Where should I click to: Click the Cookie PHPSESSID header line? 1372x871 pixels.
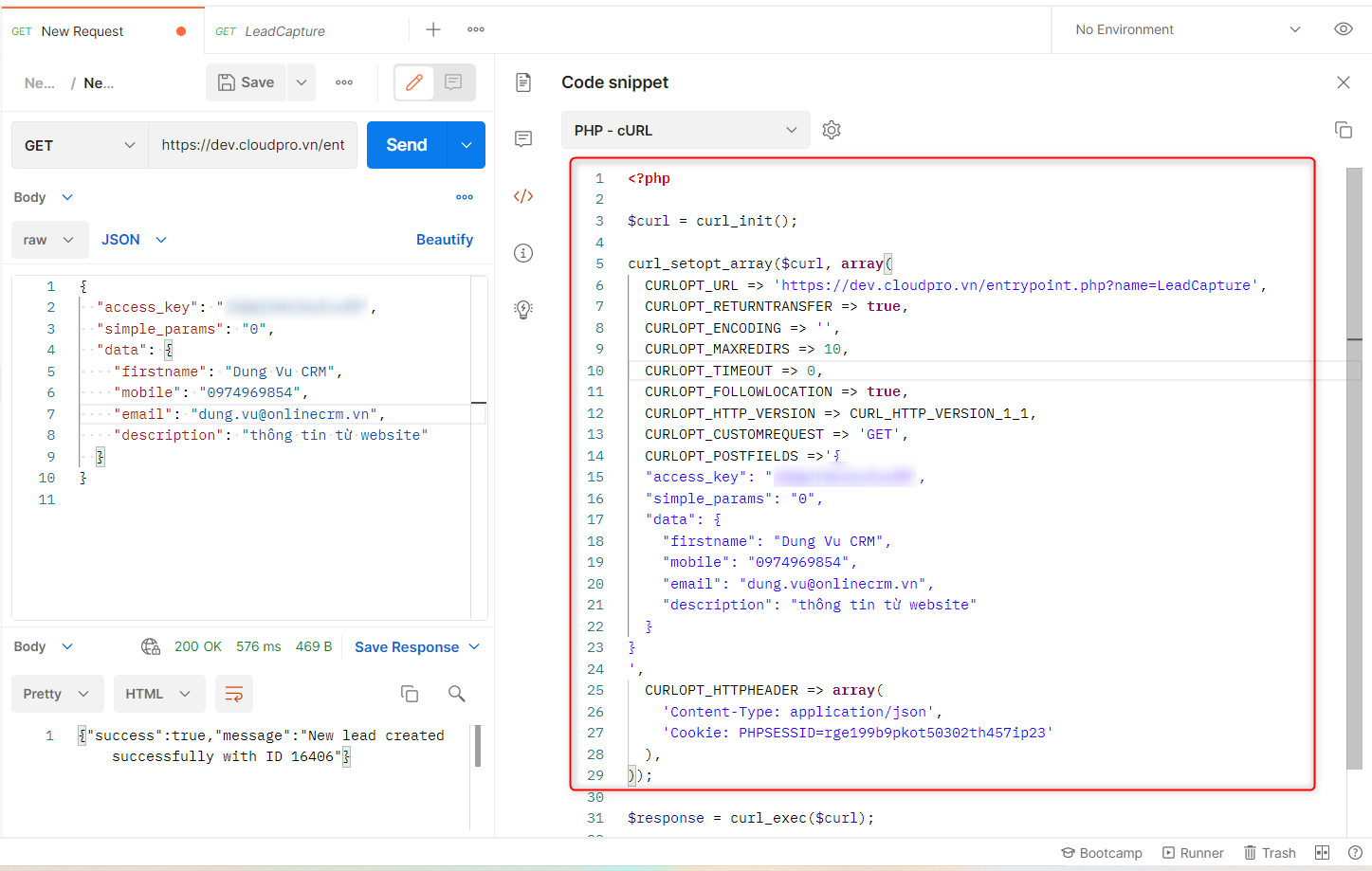[858, 733]
